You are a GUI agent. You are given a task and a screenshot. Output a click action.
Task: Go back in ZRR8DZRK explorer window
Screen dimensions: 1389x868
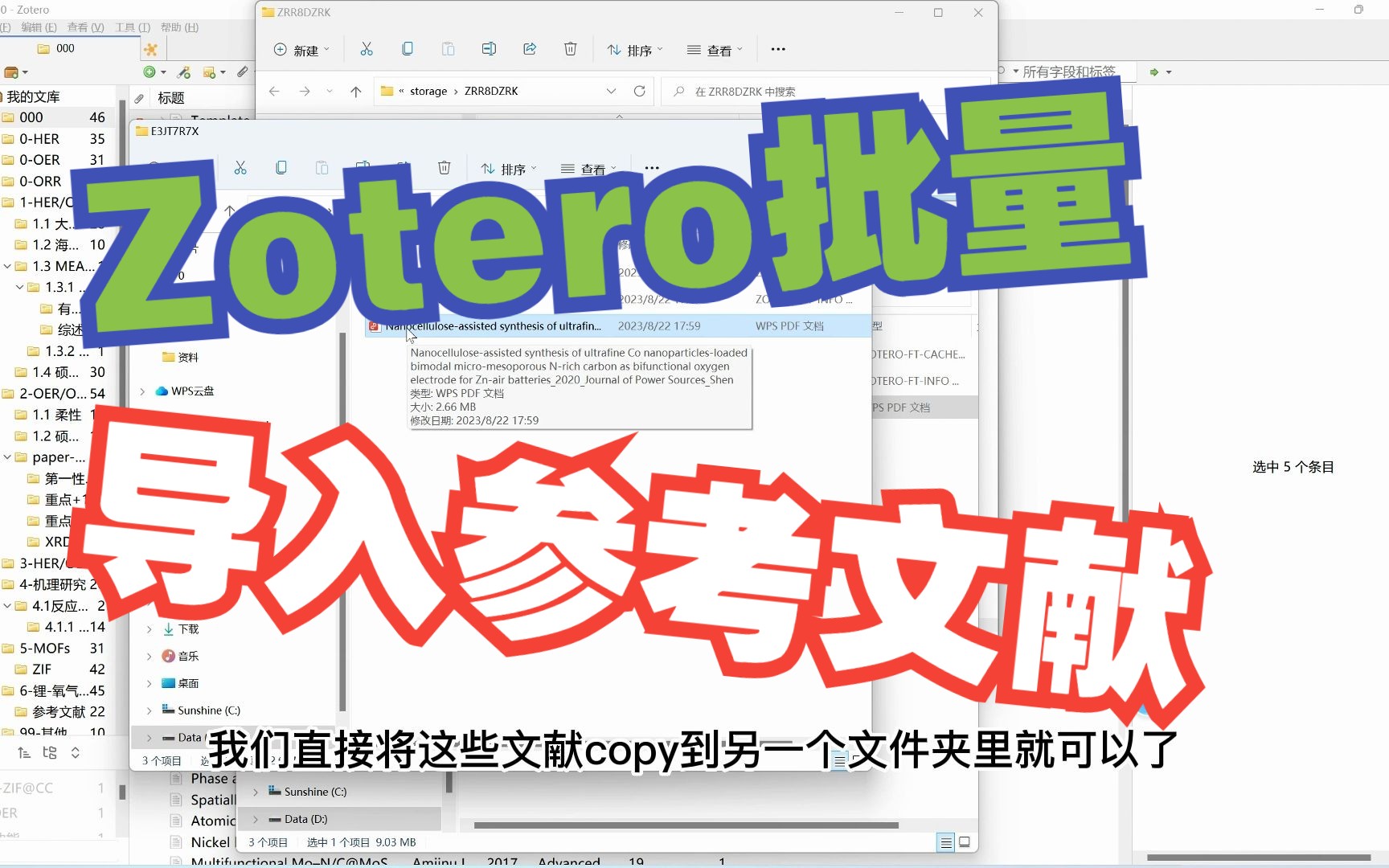click(x=274, y=91)
